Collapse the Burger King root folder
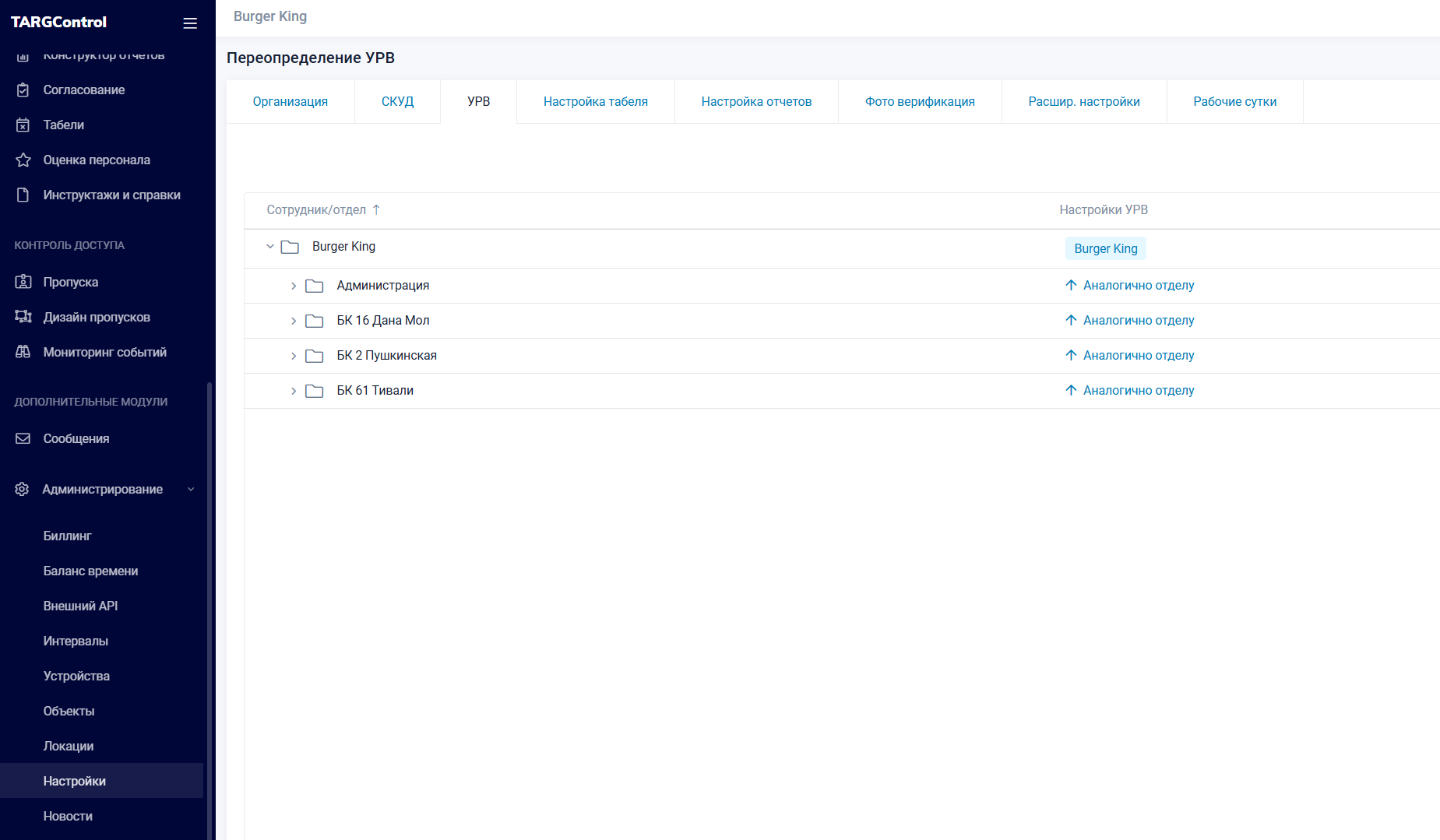Image resolution: width=1440 pixels, height=840 pixels. tap(270, 247)
